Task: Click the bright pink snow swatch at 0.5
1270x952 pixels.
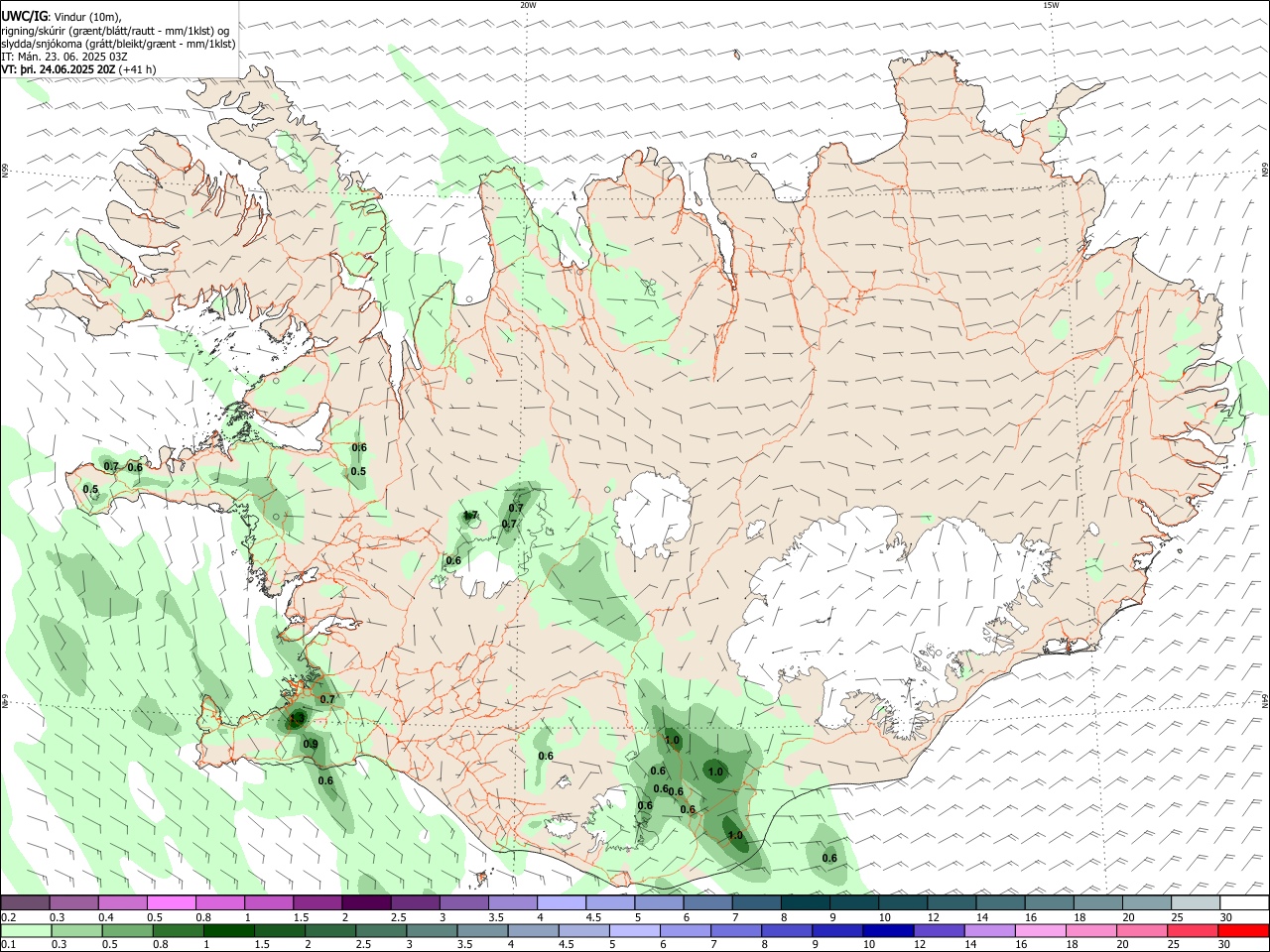Action: pos(171,903)
